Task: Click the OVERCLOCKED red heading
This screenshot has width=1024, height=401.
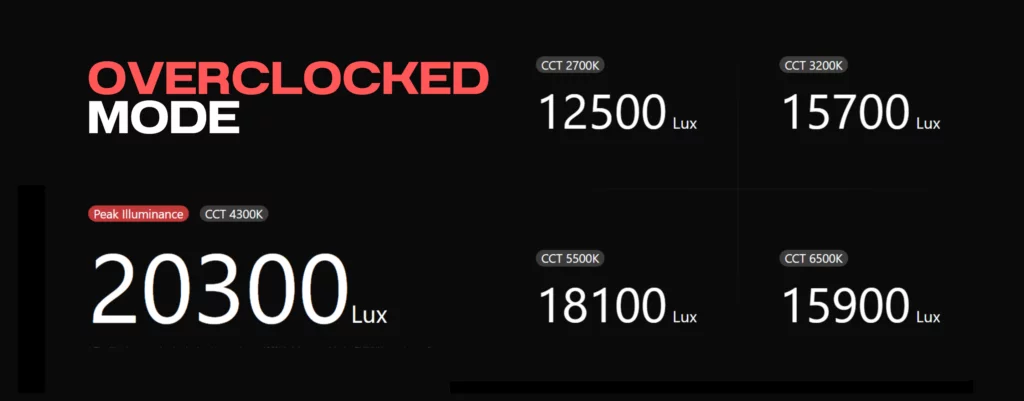Action: 289,78
